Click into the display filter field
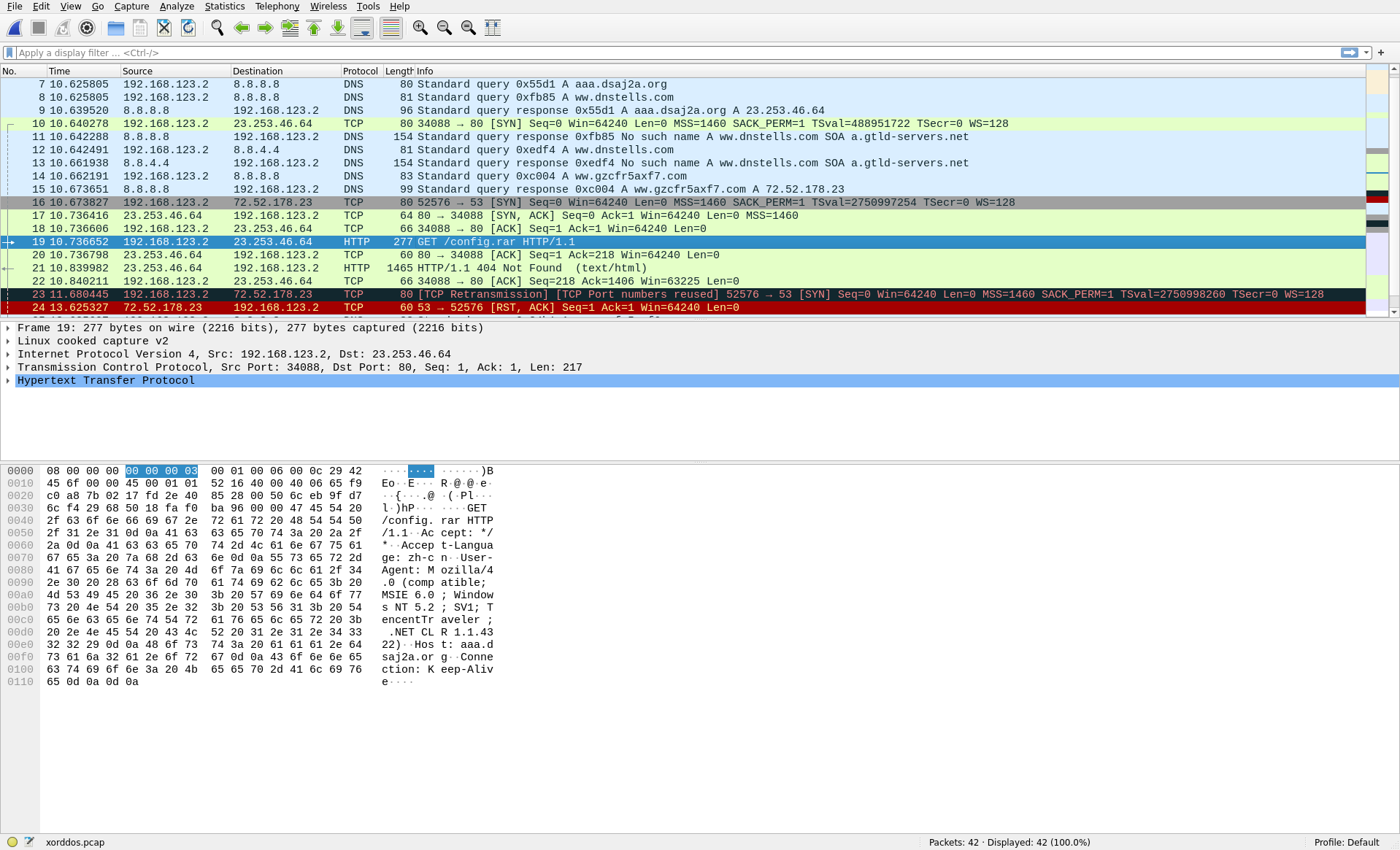Viewport: 1400px width, 850px height. pyautogui.click(x=657, y=53)
